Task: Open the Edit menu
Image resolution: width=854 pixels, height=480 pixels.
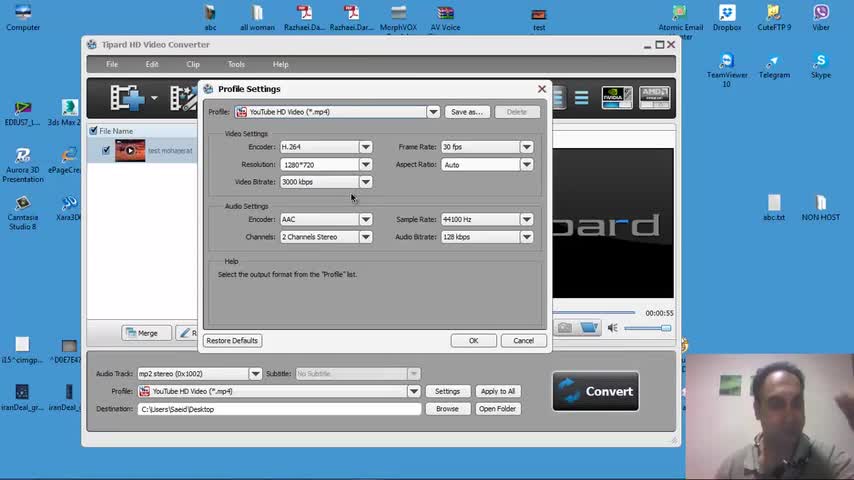Action: click(152, 64)
